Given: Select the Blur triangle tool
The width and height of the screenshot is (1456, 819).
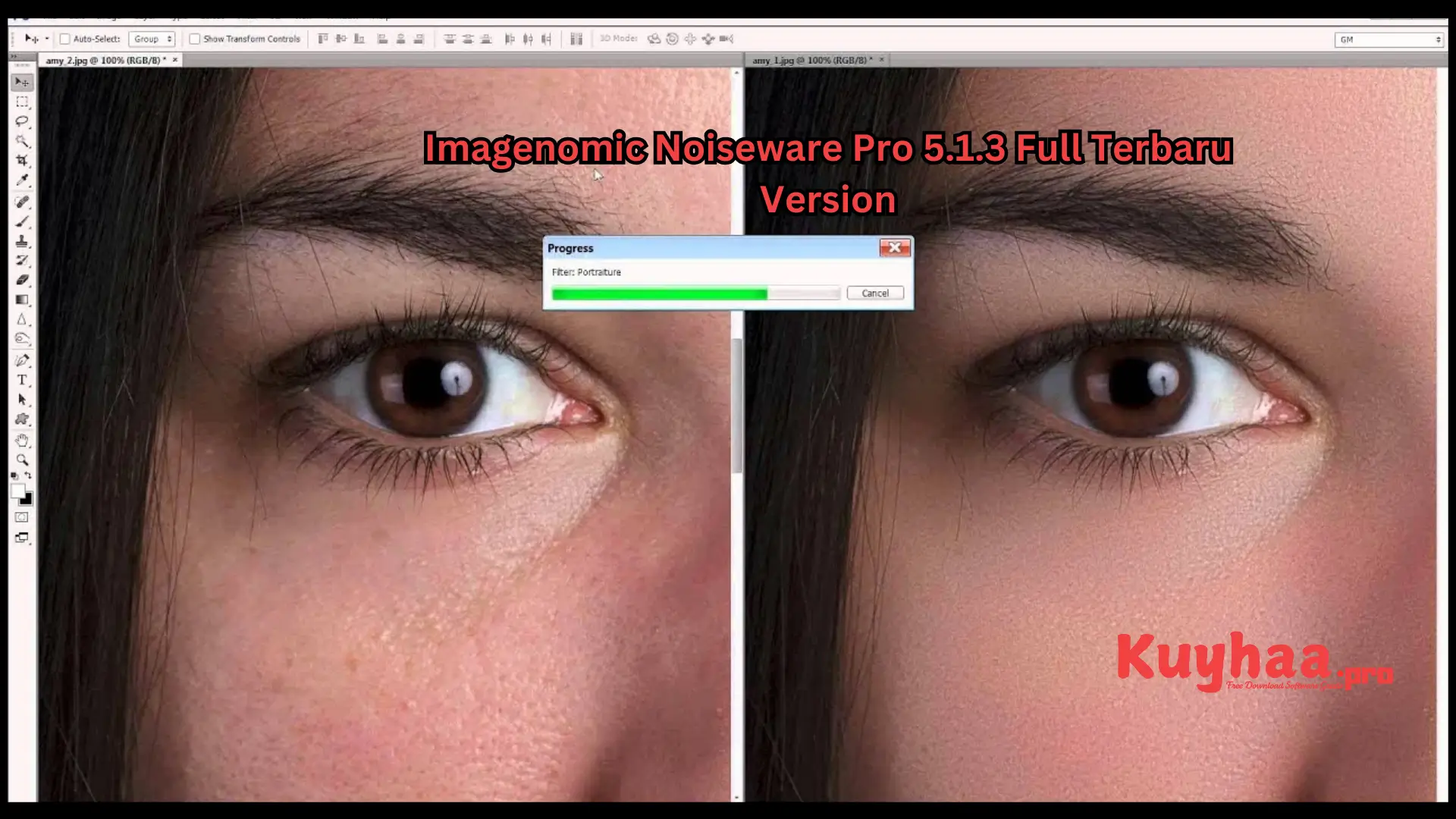Looking at the screenshot, I should (22, 320).
